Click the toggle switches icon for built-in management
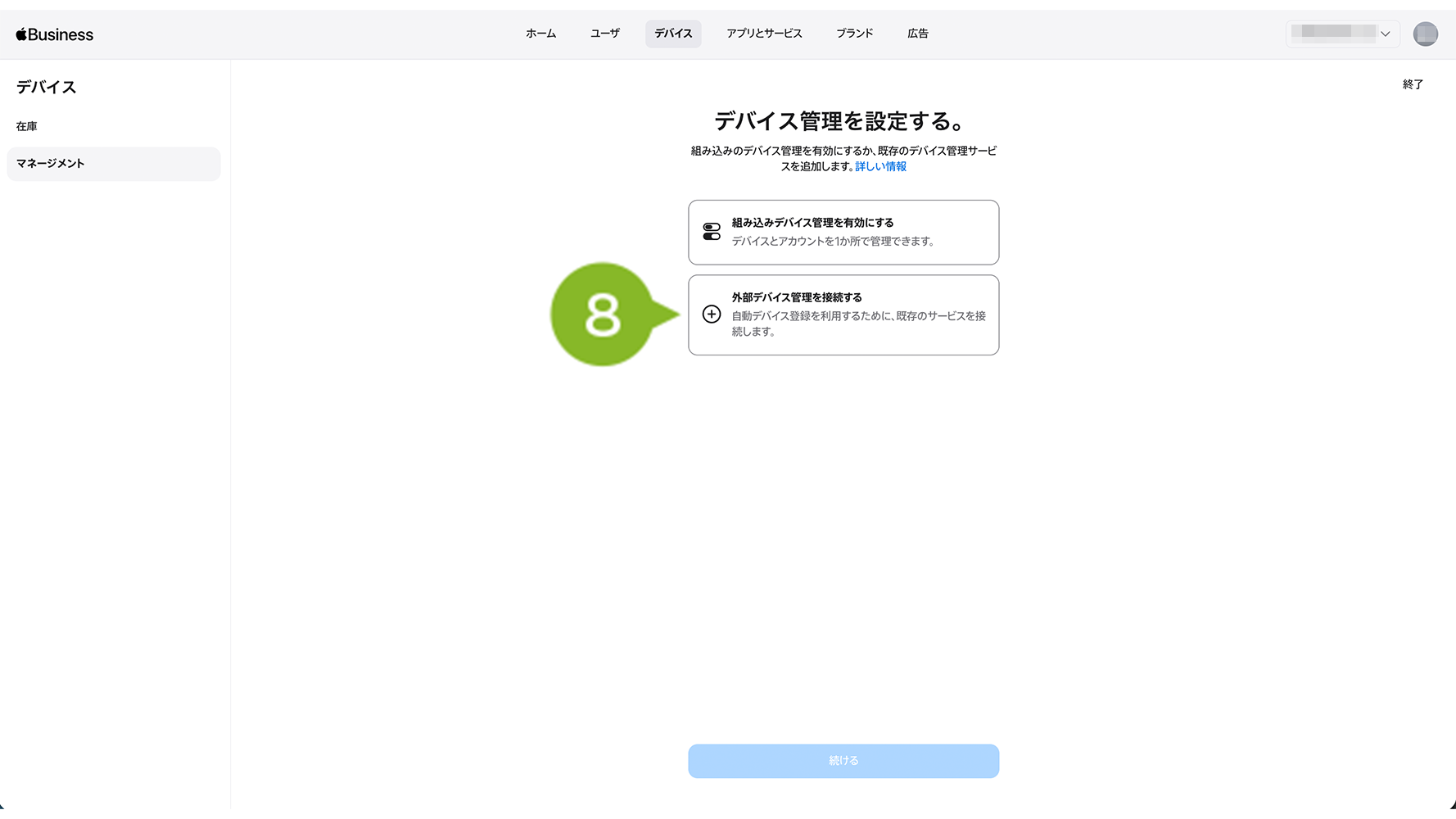The image size is (1456, 819). [x=712, y=232]
